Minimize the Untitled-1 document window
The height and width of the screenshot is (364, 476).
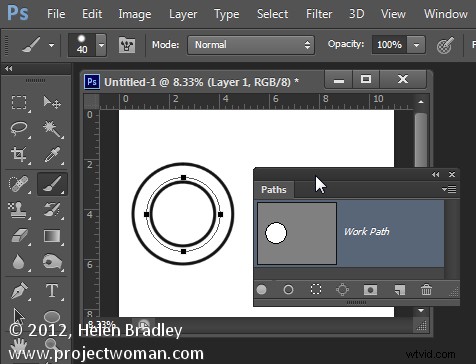click(339, 79)
